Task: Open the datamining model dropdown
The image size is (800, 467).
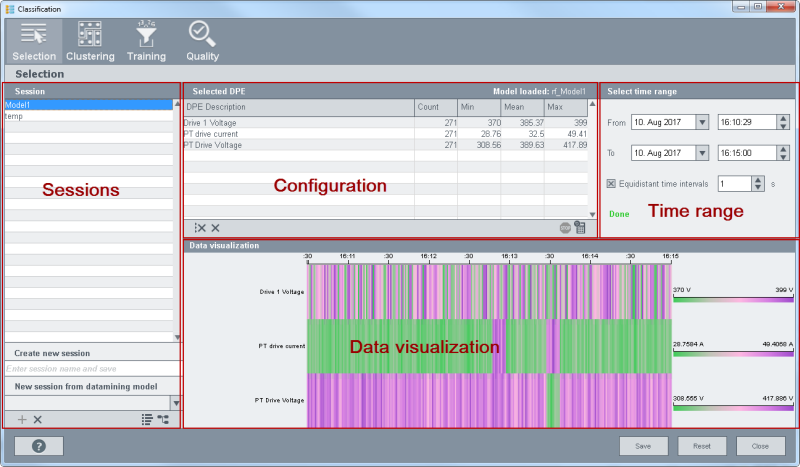Action: 176,402
